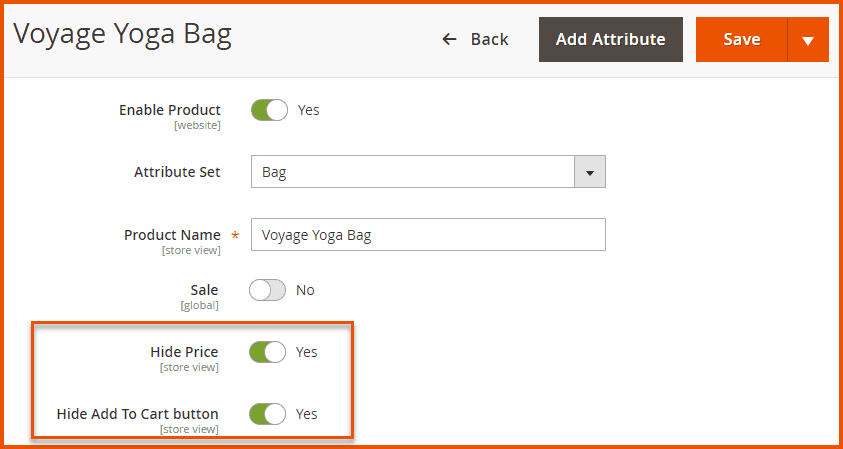Click the Hide Price label

[184, 352]
